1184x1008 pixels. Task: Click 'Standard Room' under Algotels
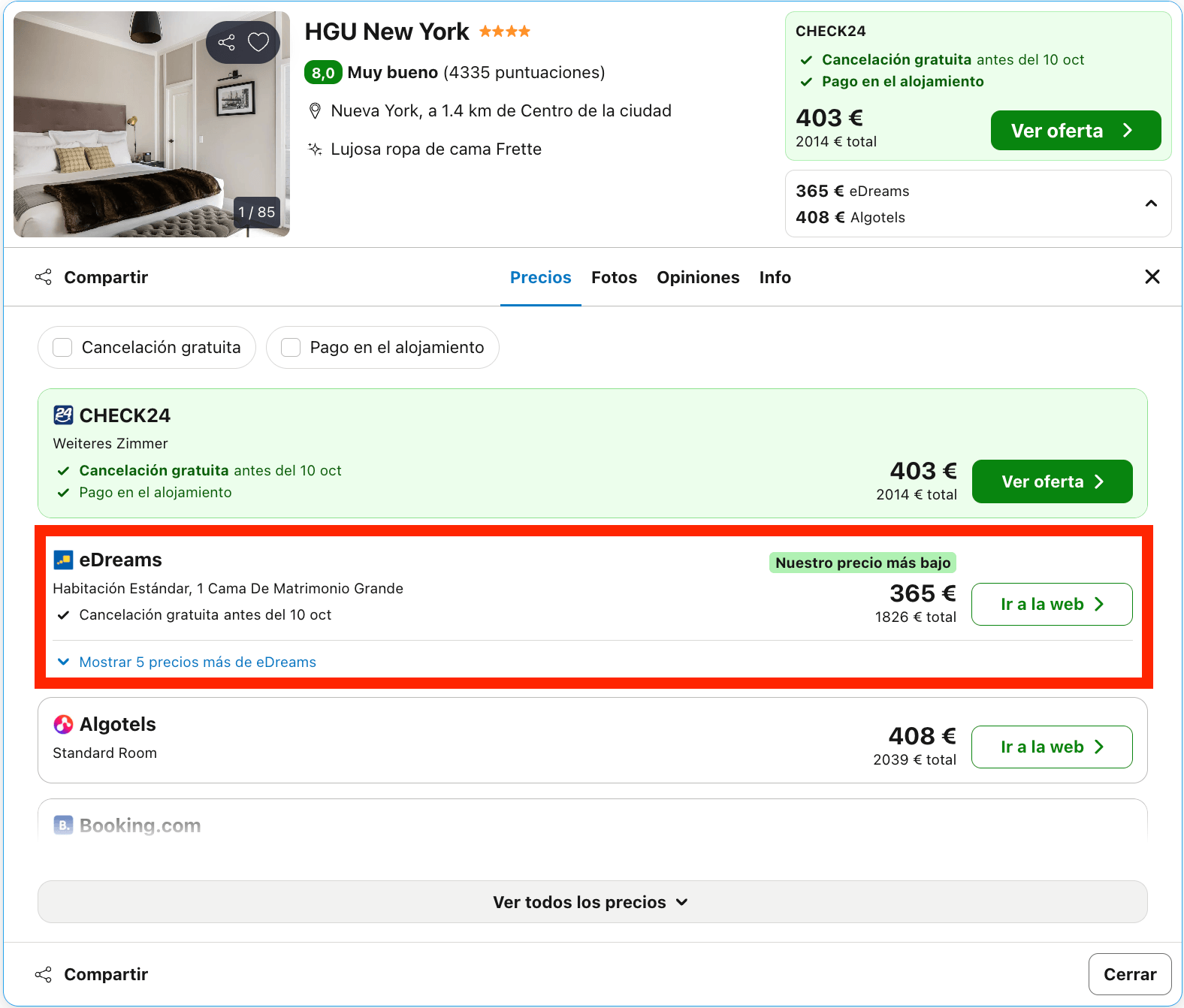105,753
